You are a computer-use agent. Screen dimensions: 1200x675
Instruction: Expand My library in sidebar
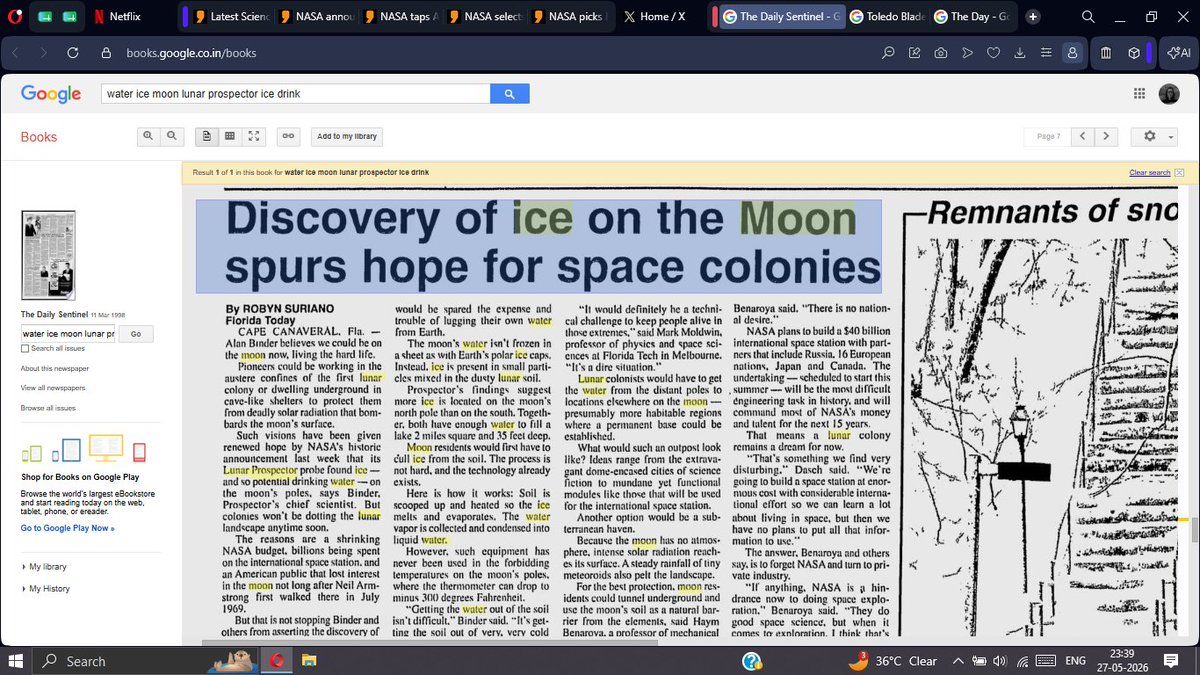pyautogui.click(x=47, y=567)
